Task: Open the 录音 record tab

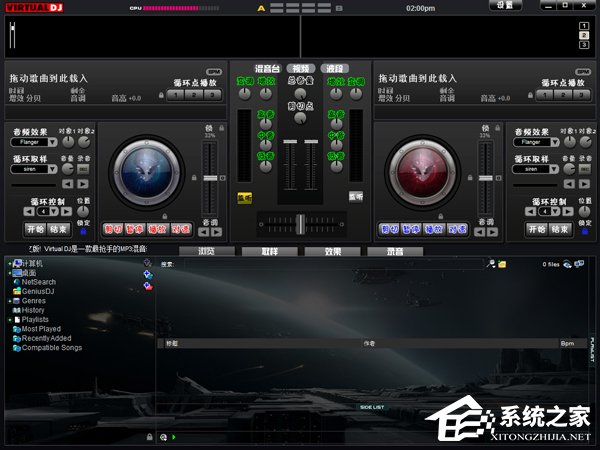Action: tap(395, 251)
